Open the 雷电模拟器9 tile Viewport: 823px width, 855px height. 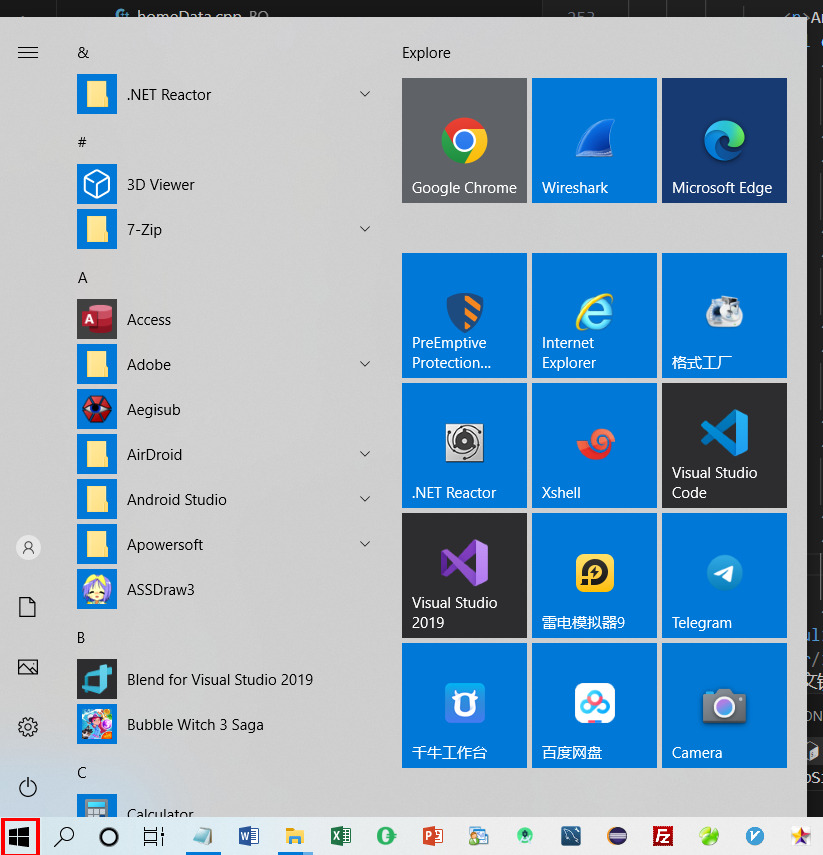click(594, 575)
